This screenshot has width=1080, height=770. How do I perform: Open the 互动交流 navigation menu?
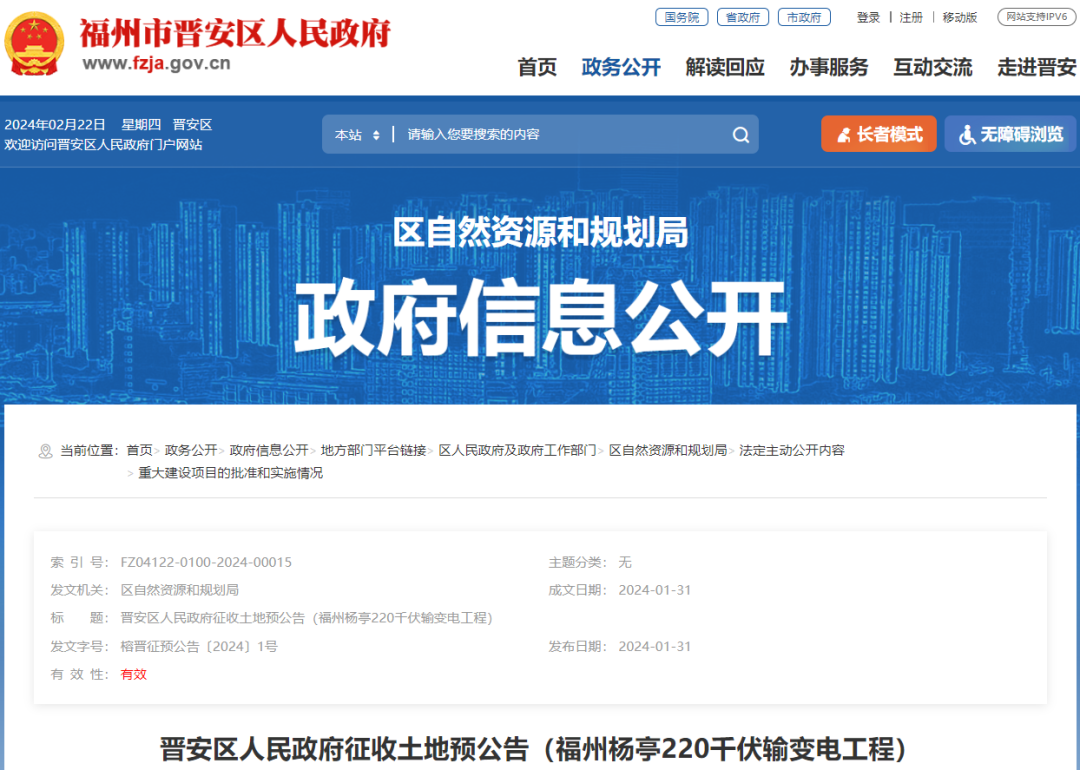[x=932, y=68]
